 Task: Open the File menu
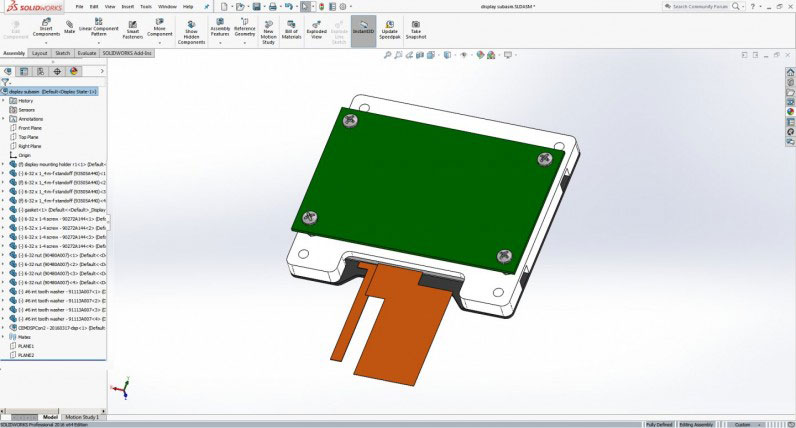[x=79, y=6]
